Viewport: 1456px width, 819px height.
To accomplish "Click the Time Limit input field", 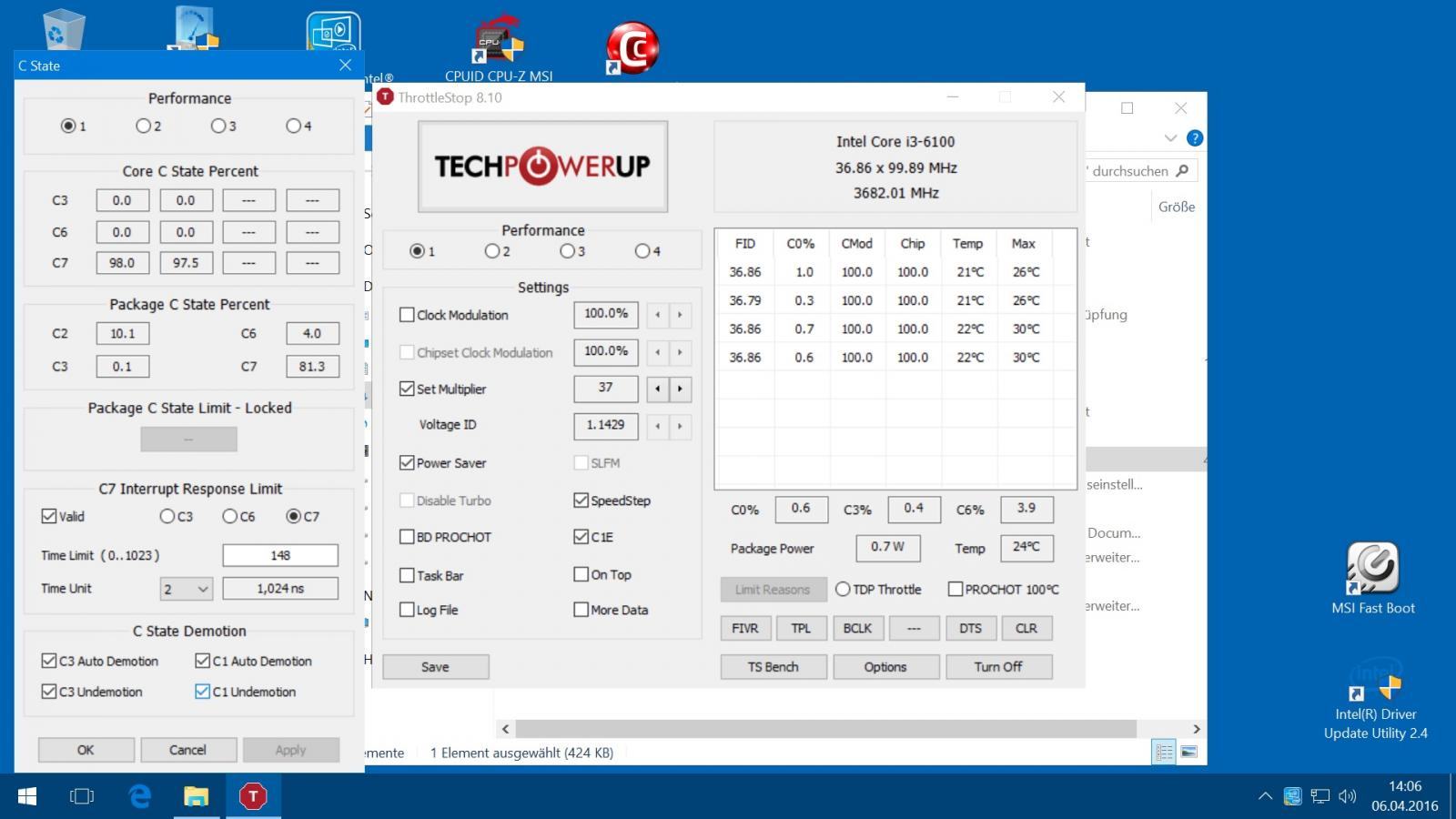I will tap(280, 555).
